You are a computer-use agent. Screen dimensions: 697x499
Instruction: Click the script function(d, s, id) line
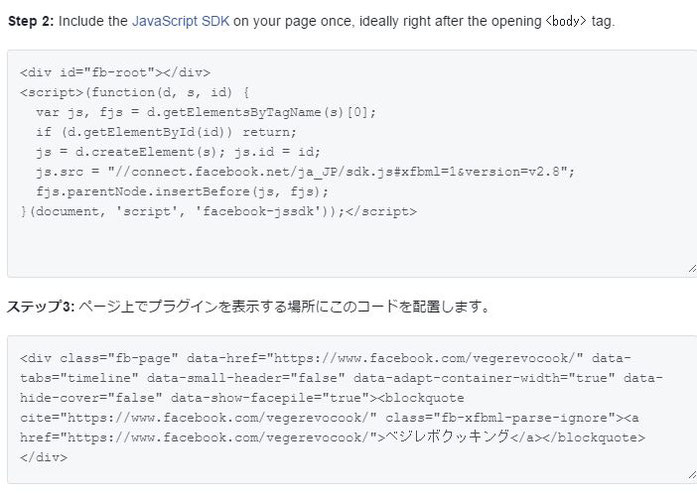[135, 93]
